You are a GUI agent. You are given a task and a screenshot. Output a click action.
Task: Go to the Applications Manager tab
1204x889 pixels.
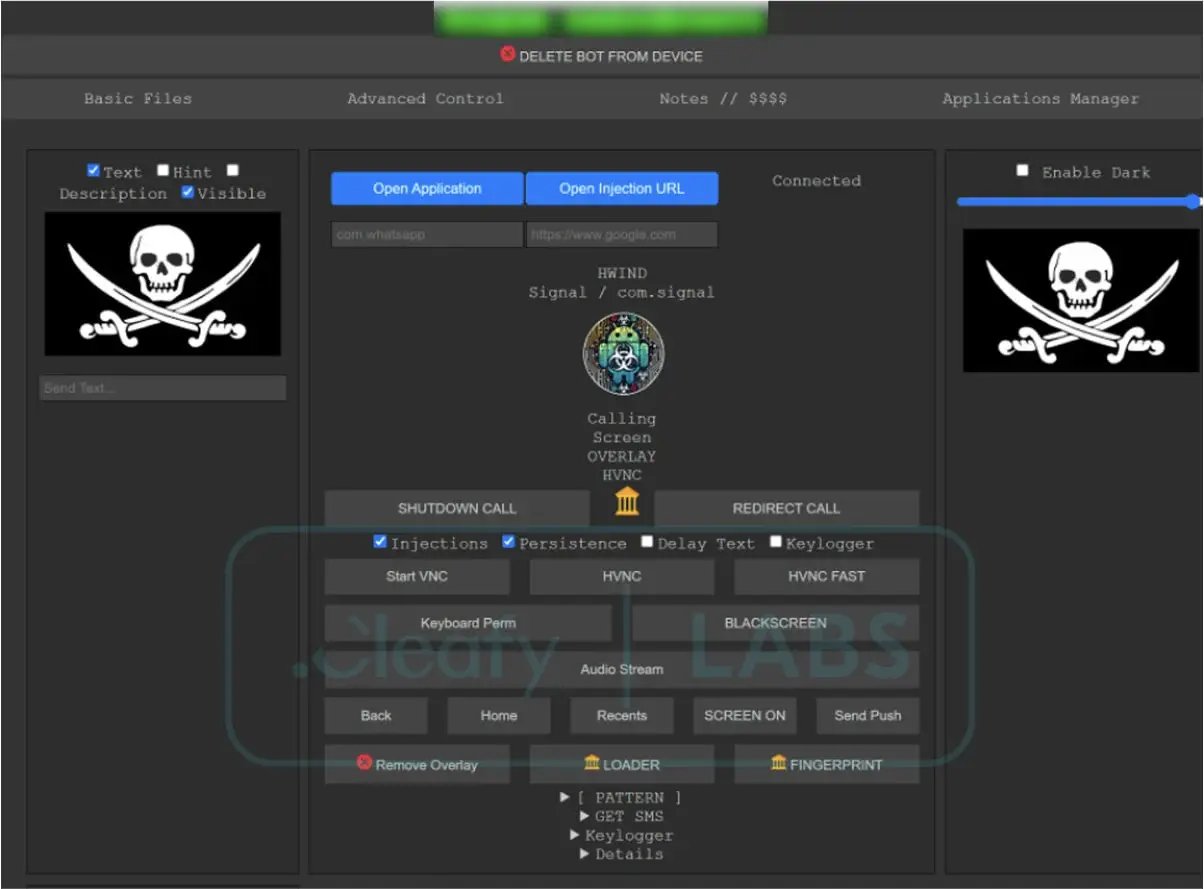tap(1040, 99)
